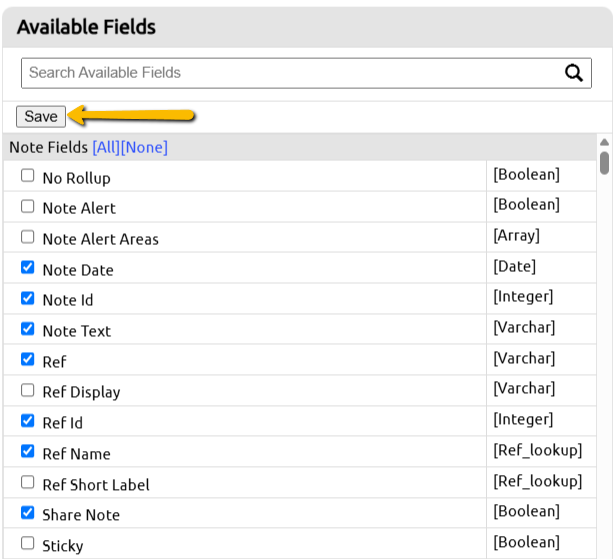616x559 pixels.
Task: Enable the Ref Display checkbox
Action: [28, 390]
